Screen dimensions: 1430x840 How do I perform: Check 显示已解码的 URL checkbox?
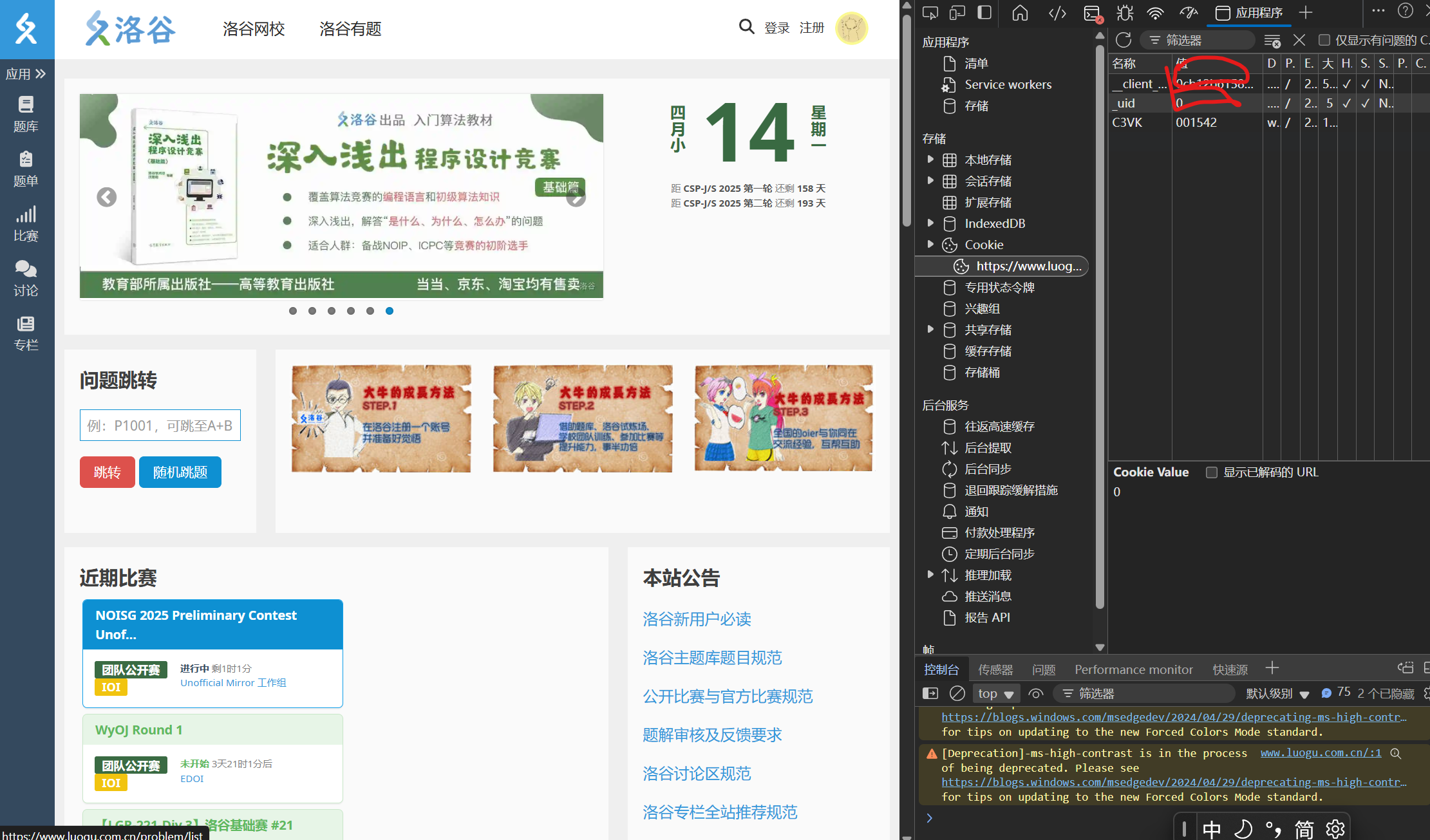(x=1212, y=472)
